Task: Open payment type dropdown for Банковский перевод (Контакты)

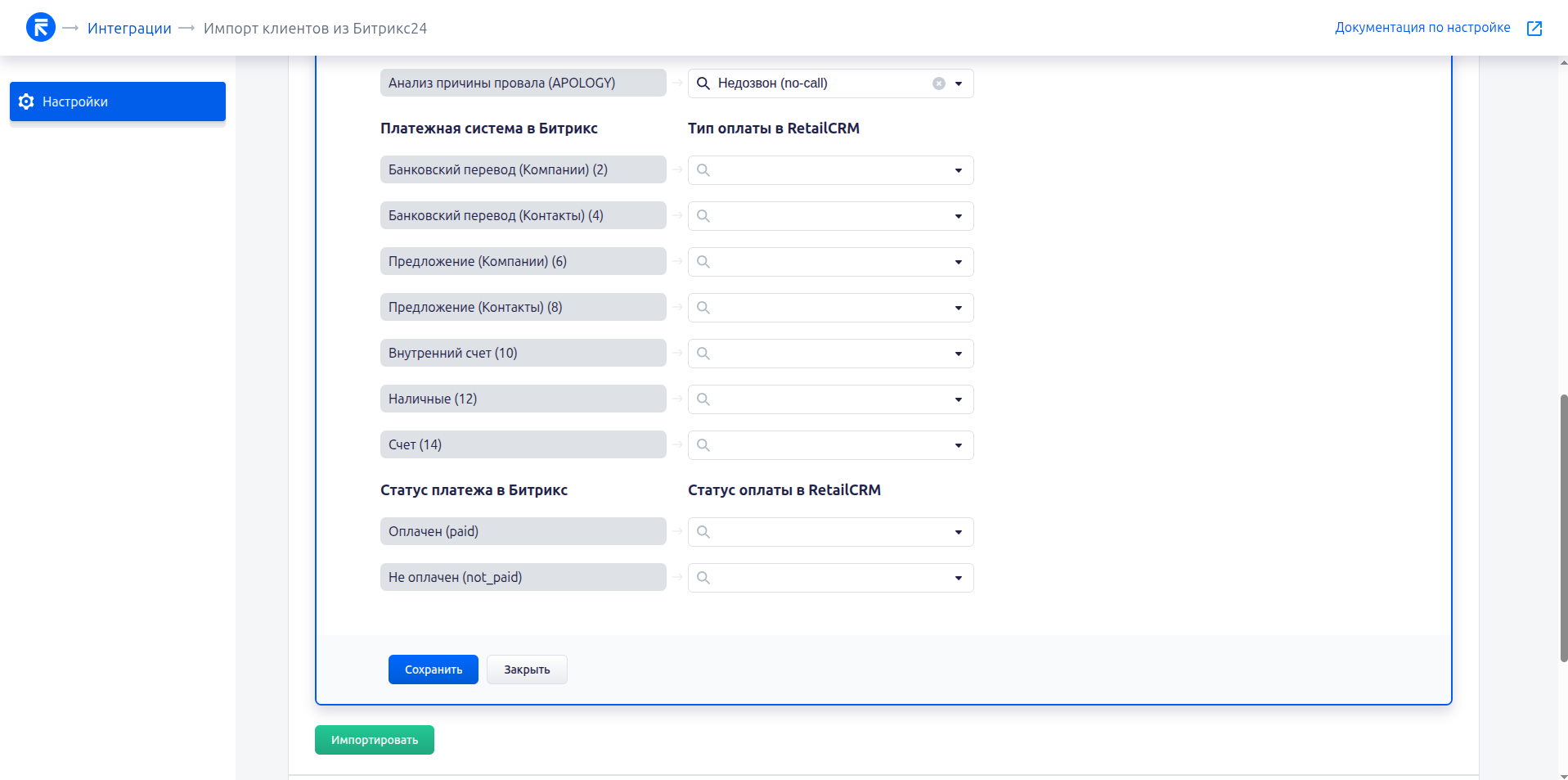Action: (x=959, y=216)
